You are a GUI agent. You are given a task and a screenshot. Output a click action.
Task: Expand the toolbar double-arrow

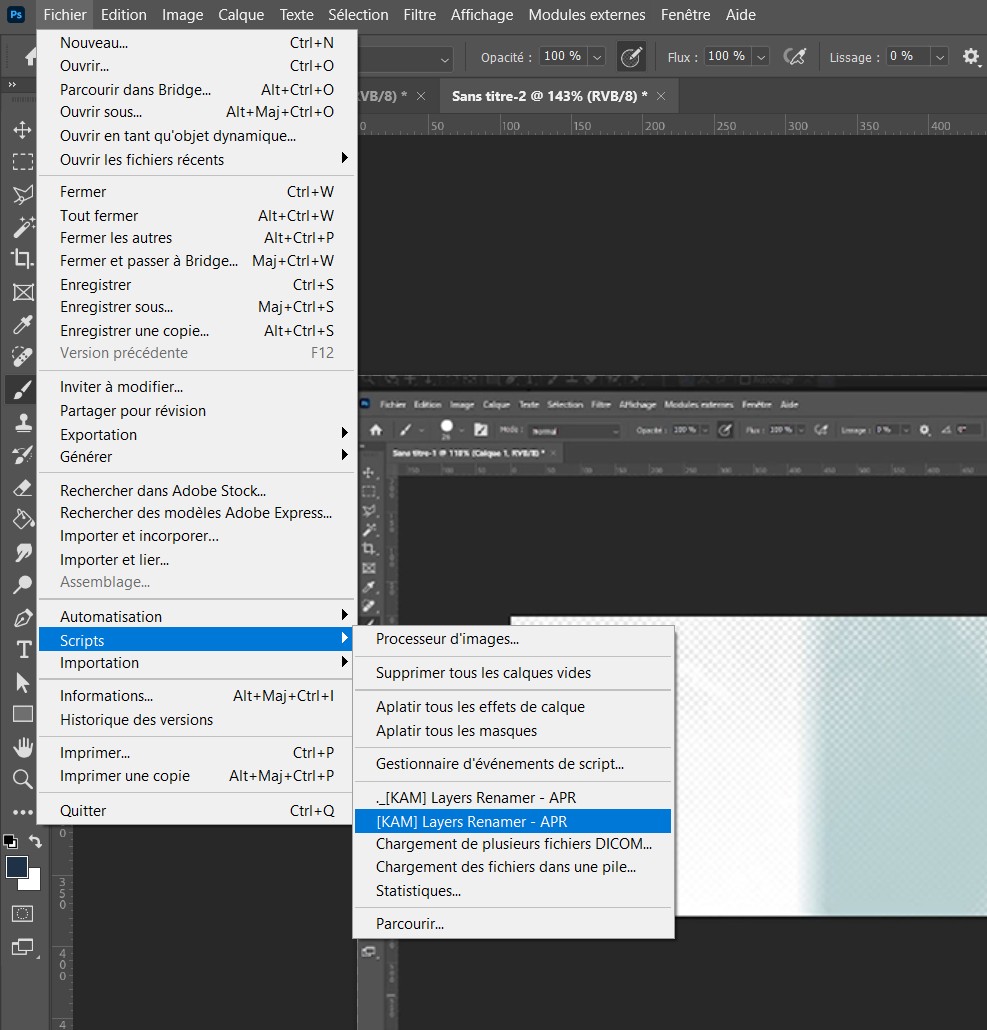pyautogui.click(x=12, y=85)
